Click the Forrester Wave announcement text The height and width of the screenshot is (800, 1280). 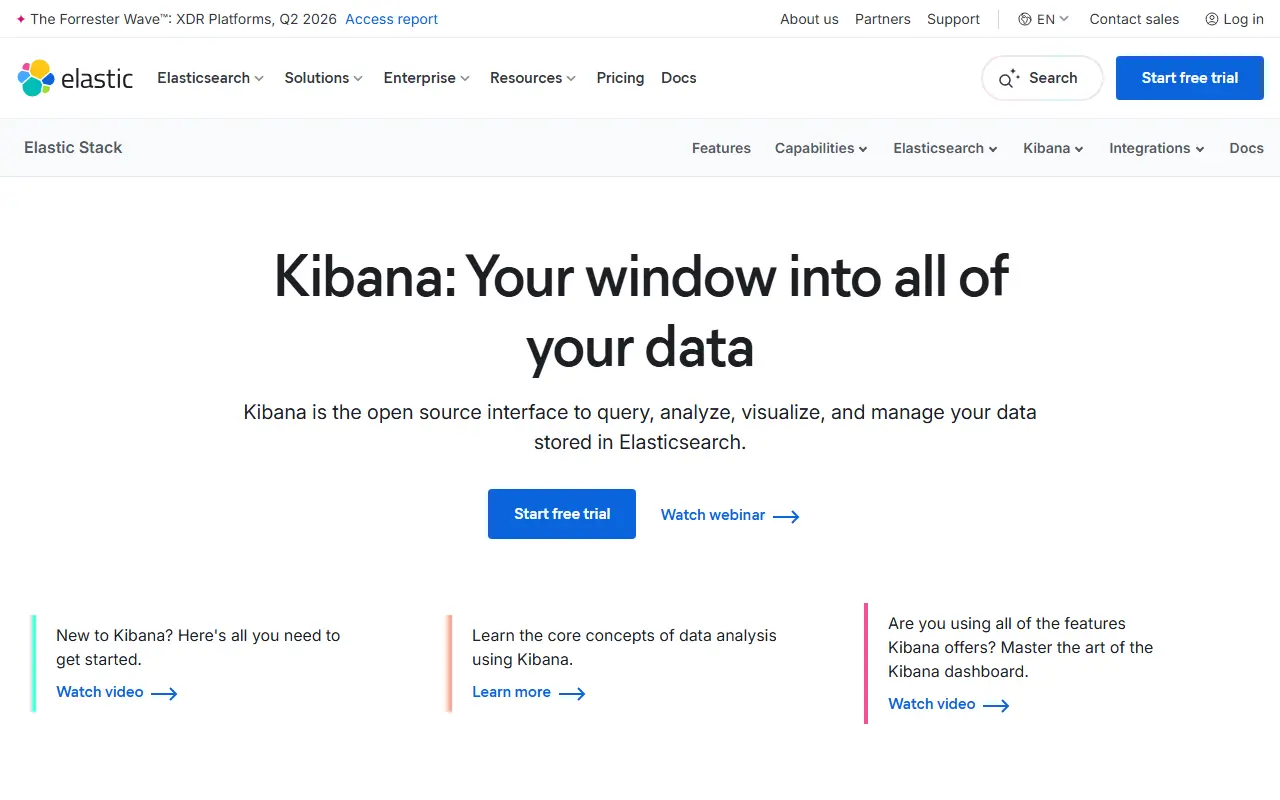click(184, 19)
